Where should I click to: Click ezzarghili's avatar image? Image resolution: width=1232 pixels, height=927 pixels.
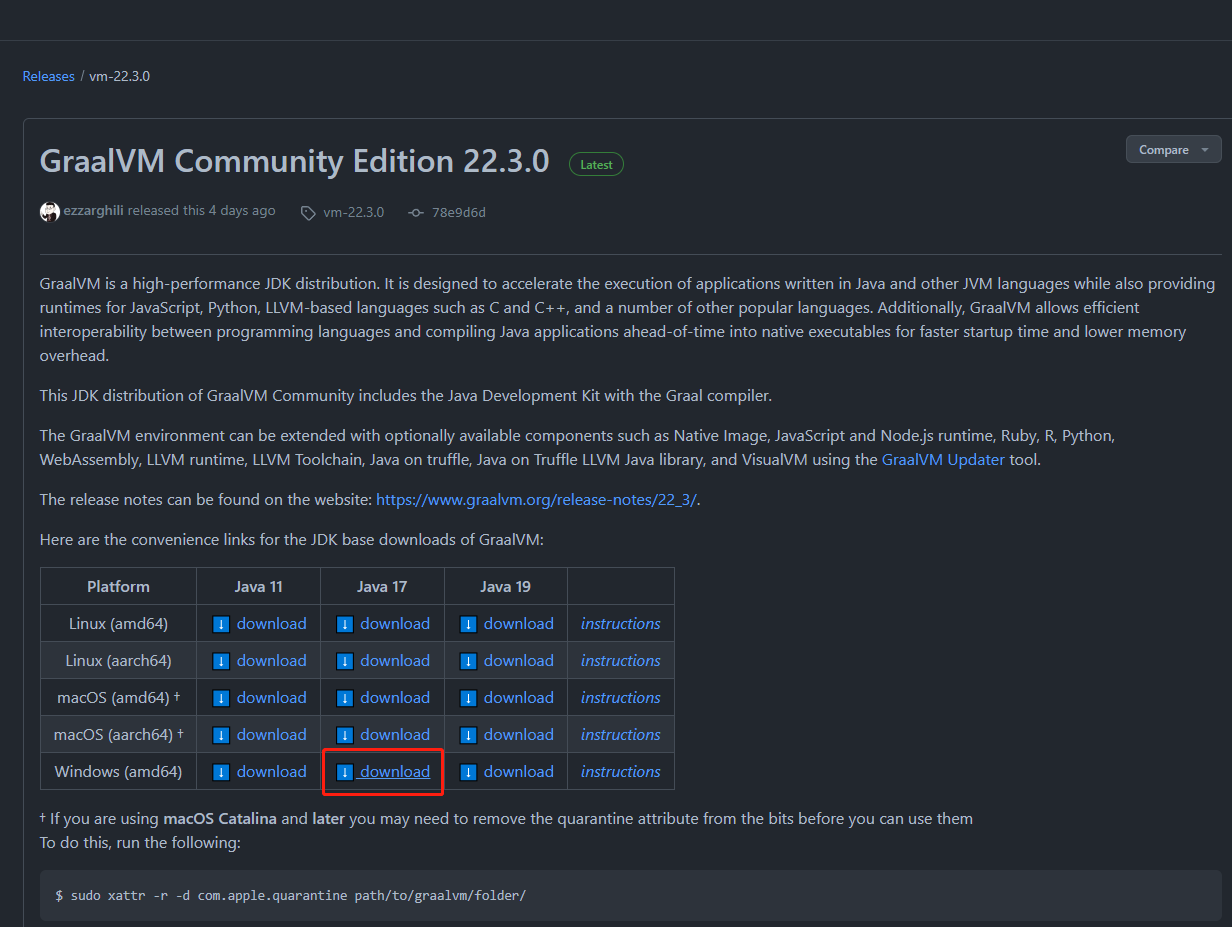tap(50, 212)
